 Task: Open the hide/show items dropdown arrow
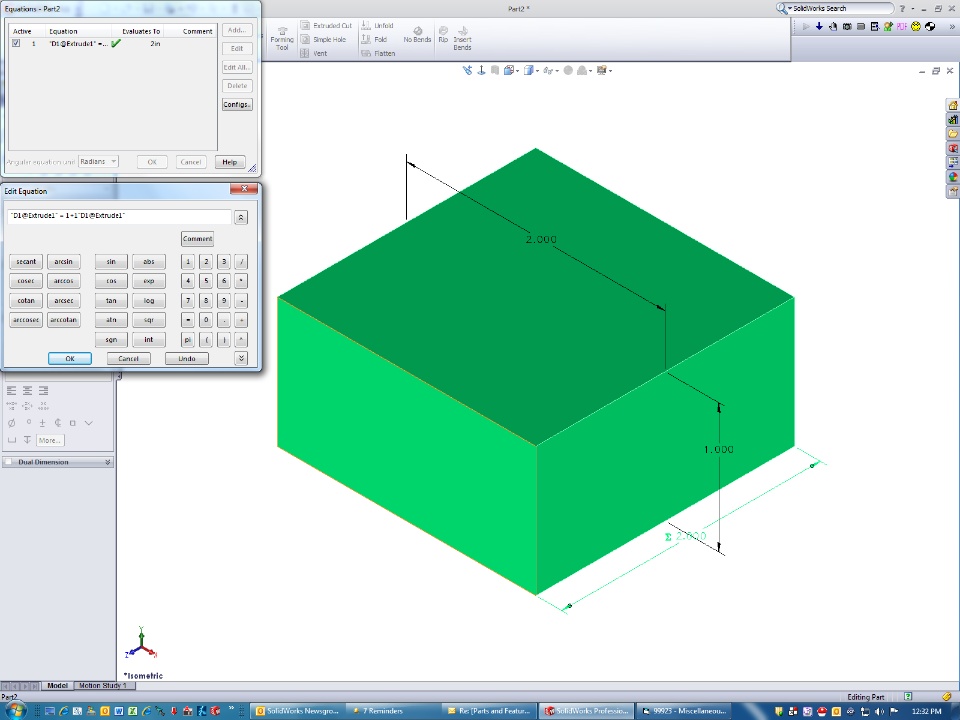(x=557, y=71)
